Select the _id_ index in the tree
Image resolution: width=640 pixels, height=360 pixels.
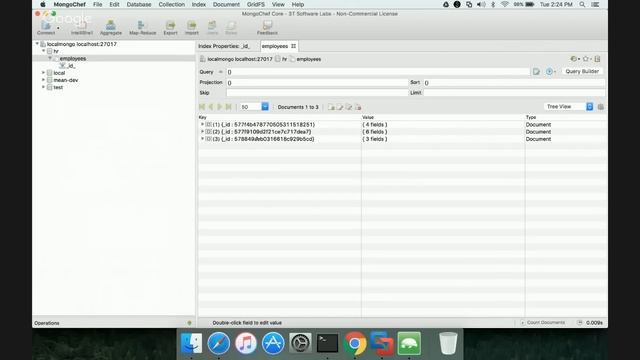(x=71, y=66)
